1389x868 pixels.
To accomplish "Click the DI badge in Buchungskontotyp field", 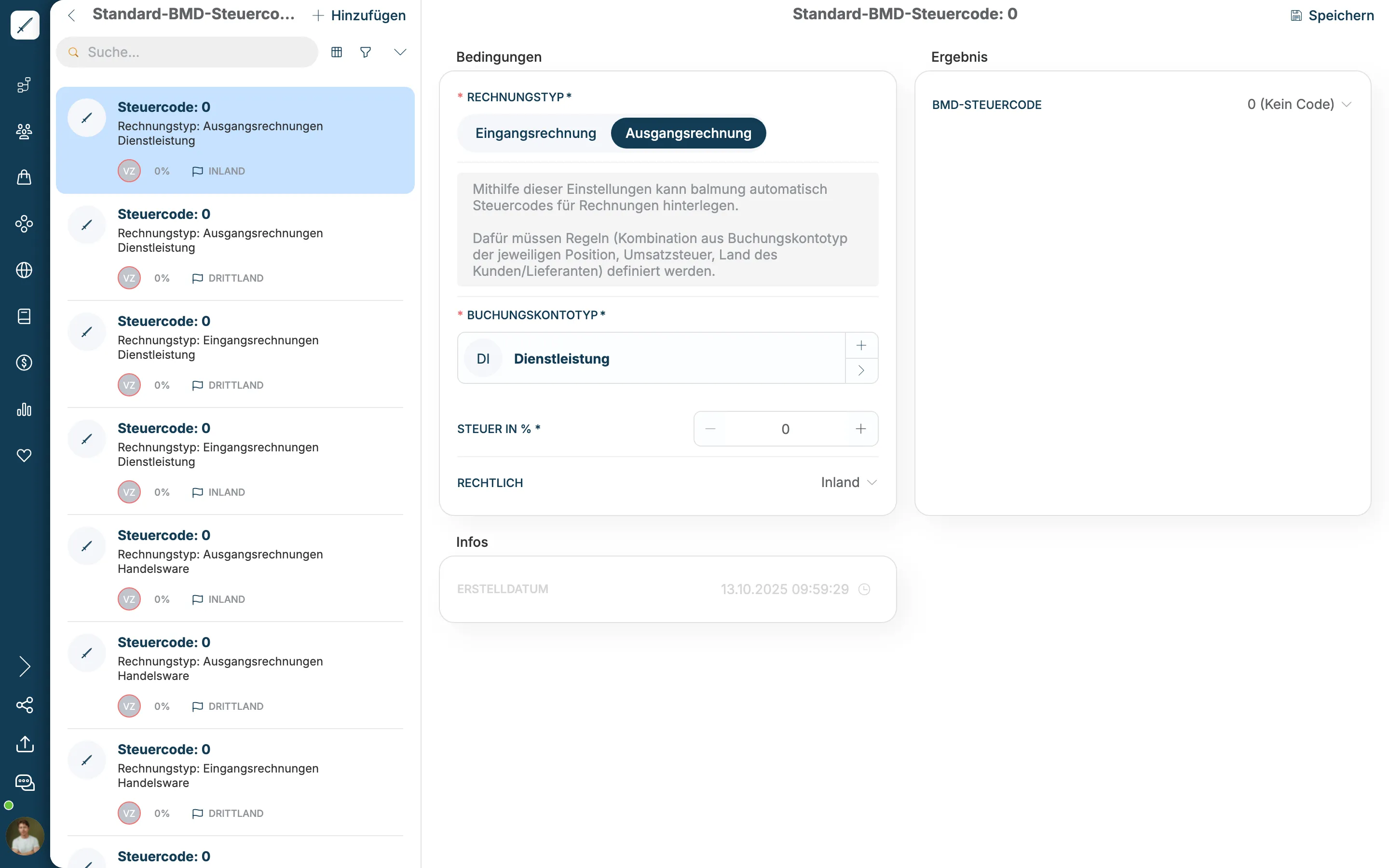I will [483, 358].
